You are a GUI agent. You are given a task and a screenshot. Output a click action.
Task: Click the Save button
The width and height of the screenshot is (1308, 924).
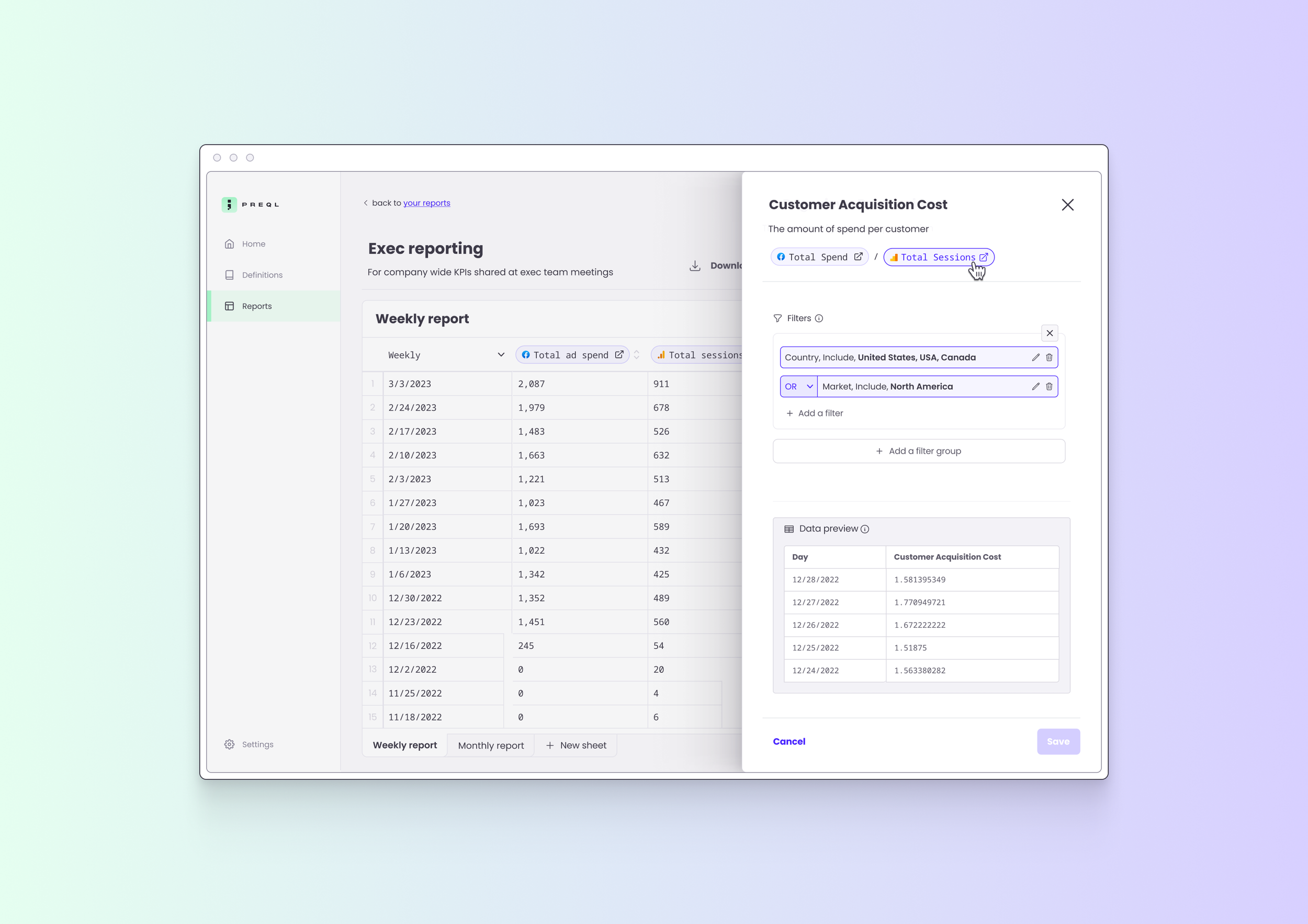[x=1058, y=742]
